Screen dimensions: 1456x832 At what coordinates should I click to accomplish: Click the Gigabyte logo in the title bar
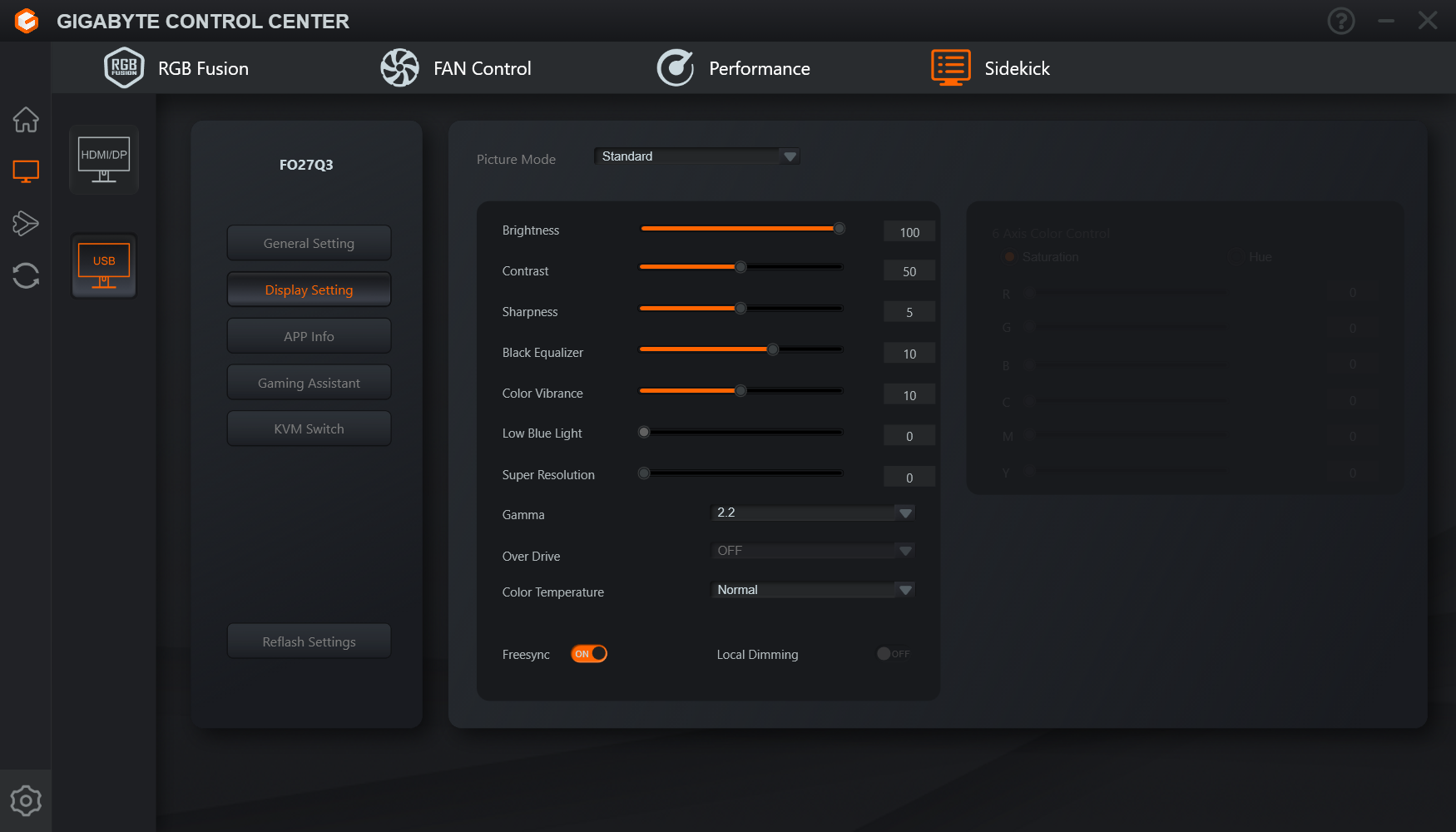click(x=27, y=21)
